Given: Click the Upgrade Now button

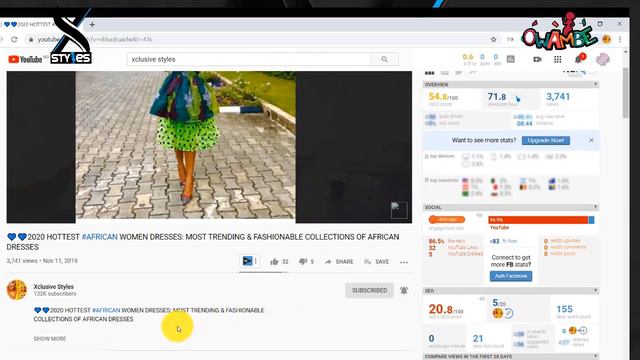Looking at the screenshot, I should coord(546,140).
